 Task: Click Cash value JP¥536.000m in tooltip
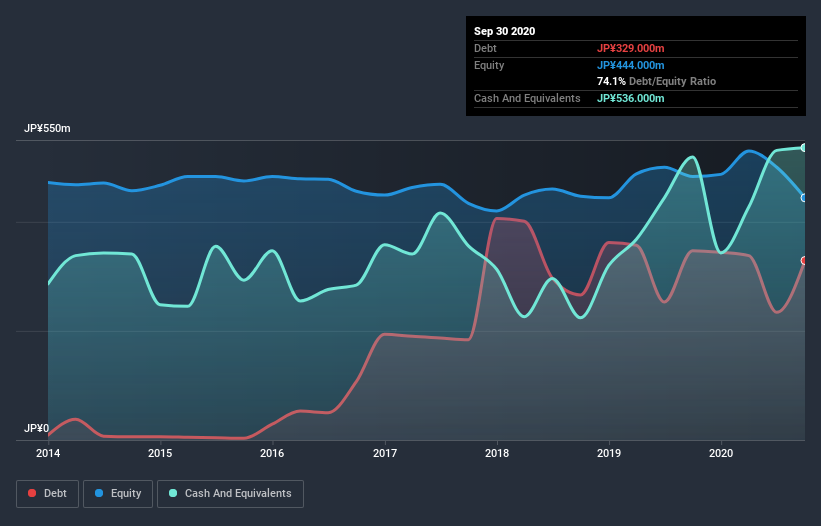[630, 98]
